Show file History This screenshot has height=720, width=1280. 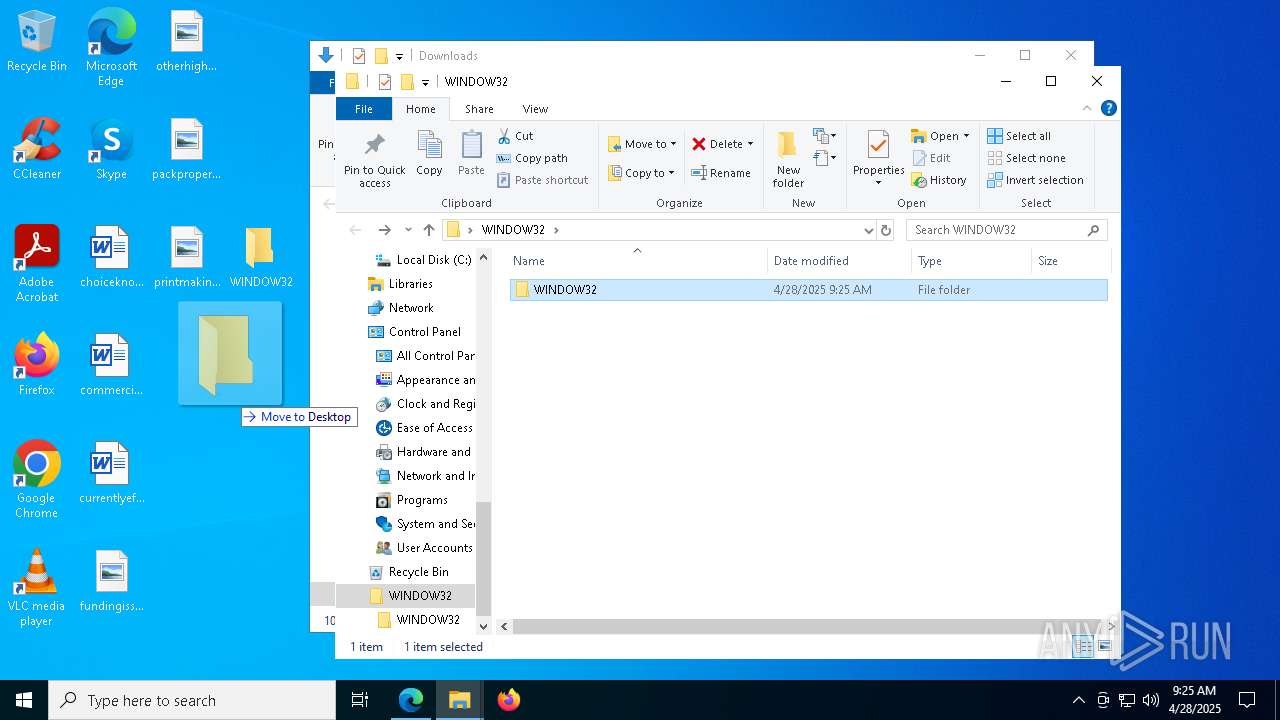(x=938, y=180)
